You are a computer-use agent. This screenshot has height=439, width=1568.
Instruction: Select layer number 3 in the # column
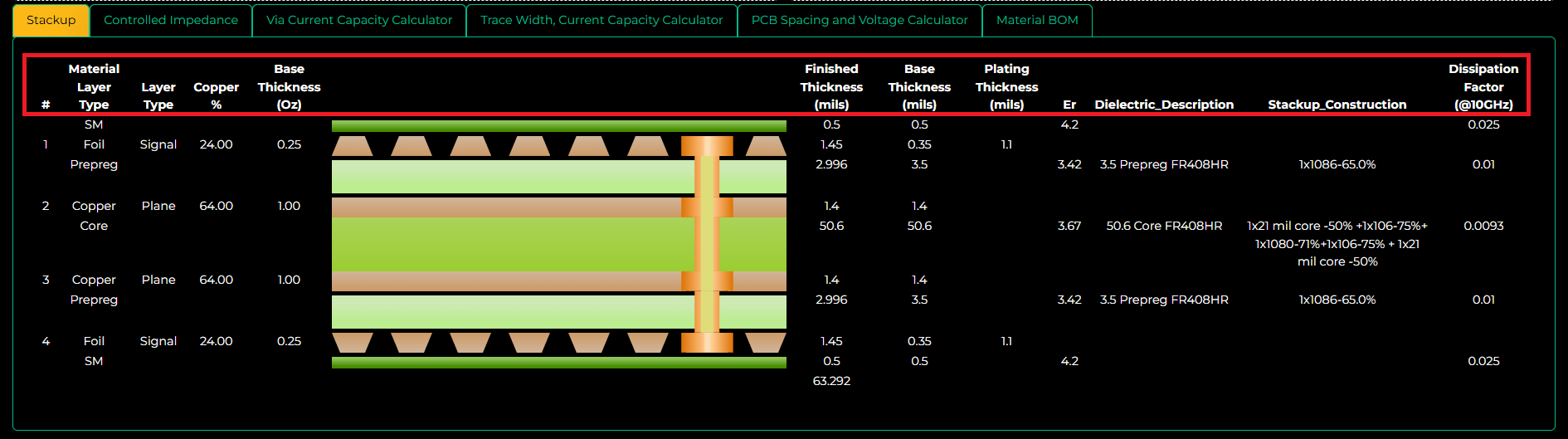tap(46, 280)
